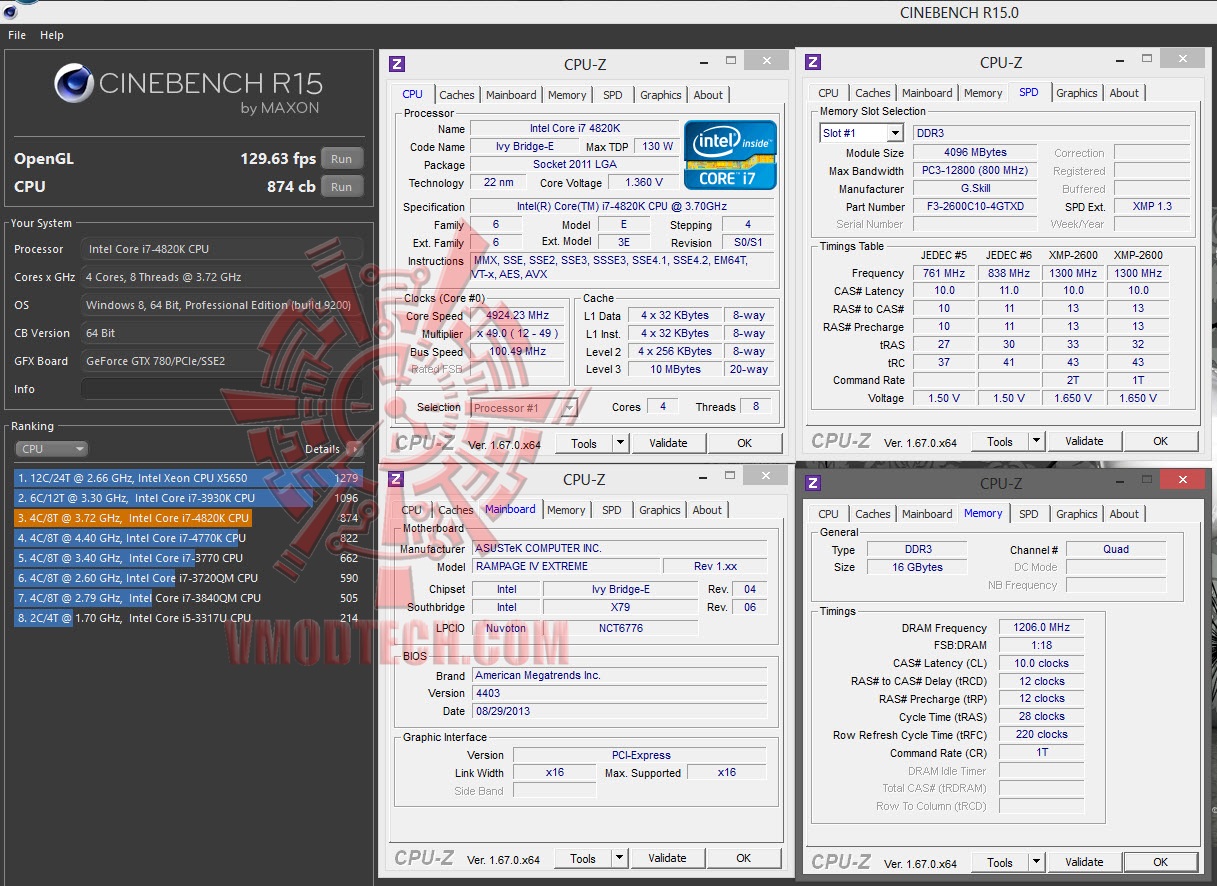The image size is (1217, 886).
Task: Select the Xeon X5650 ranking row
Action: click(x=188, y=478)
